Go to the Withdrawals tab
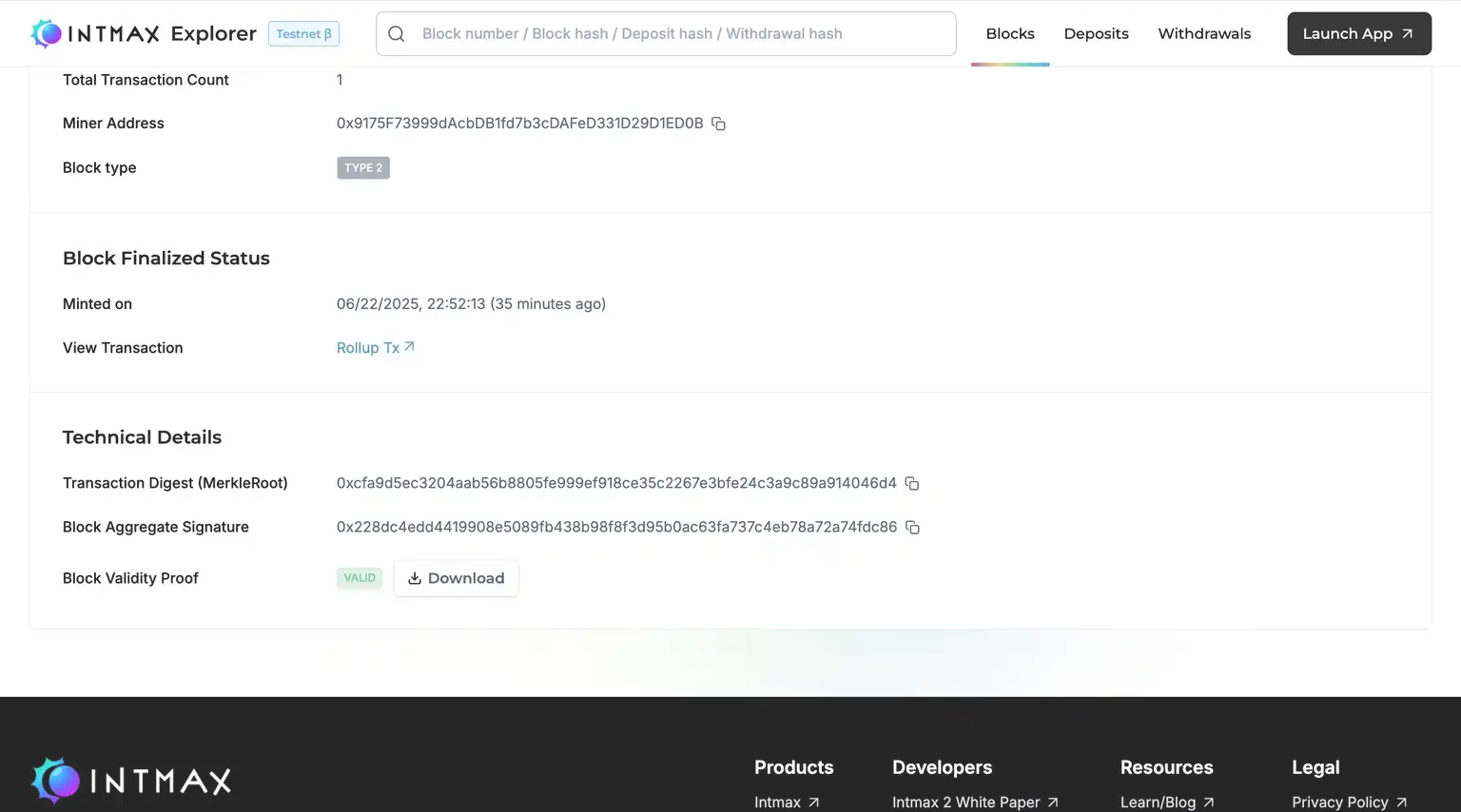 [1204, 34]
